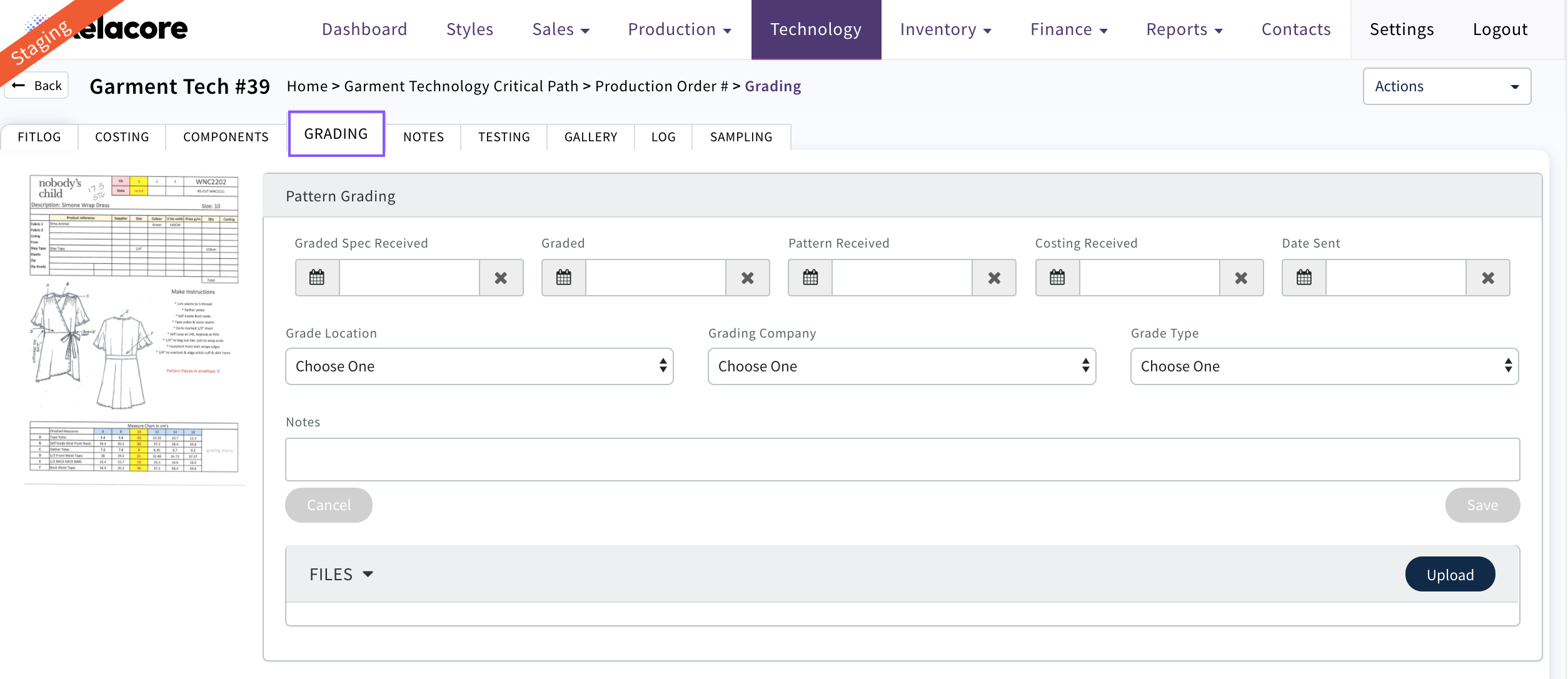
Task: Open the Grade Type dropdown
Action: pyautogui.click(x=1324, y=366)
